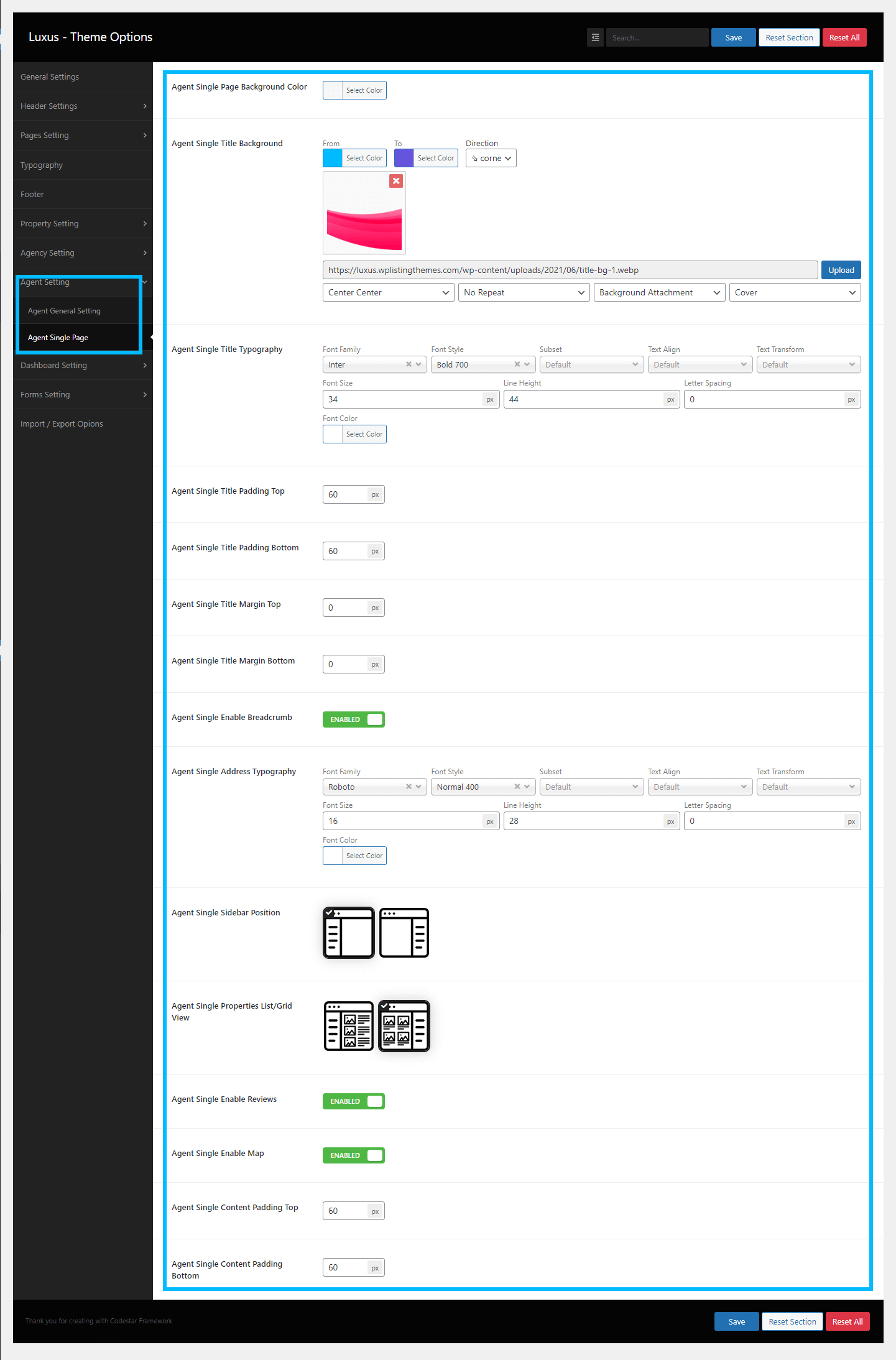The width and height of the screenshot is (896, 1360).
Task: Turn off Agent Single Enable Reviews
Action: tap(353, 1101)
